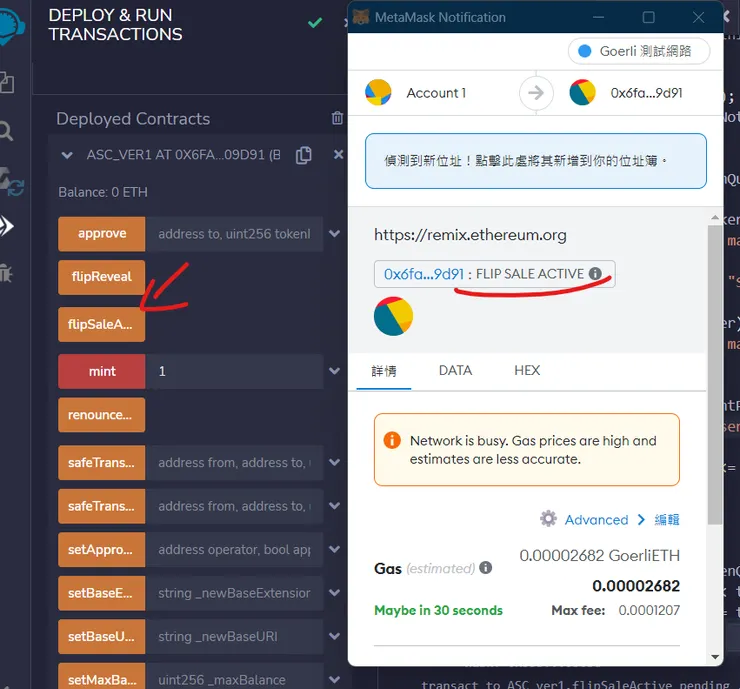
Task: Click the renounce ownership button
Action: [x=101, y=415]
